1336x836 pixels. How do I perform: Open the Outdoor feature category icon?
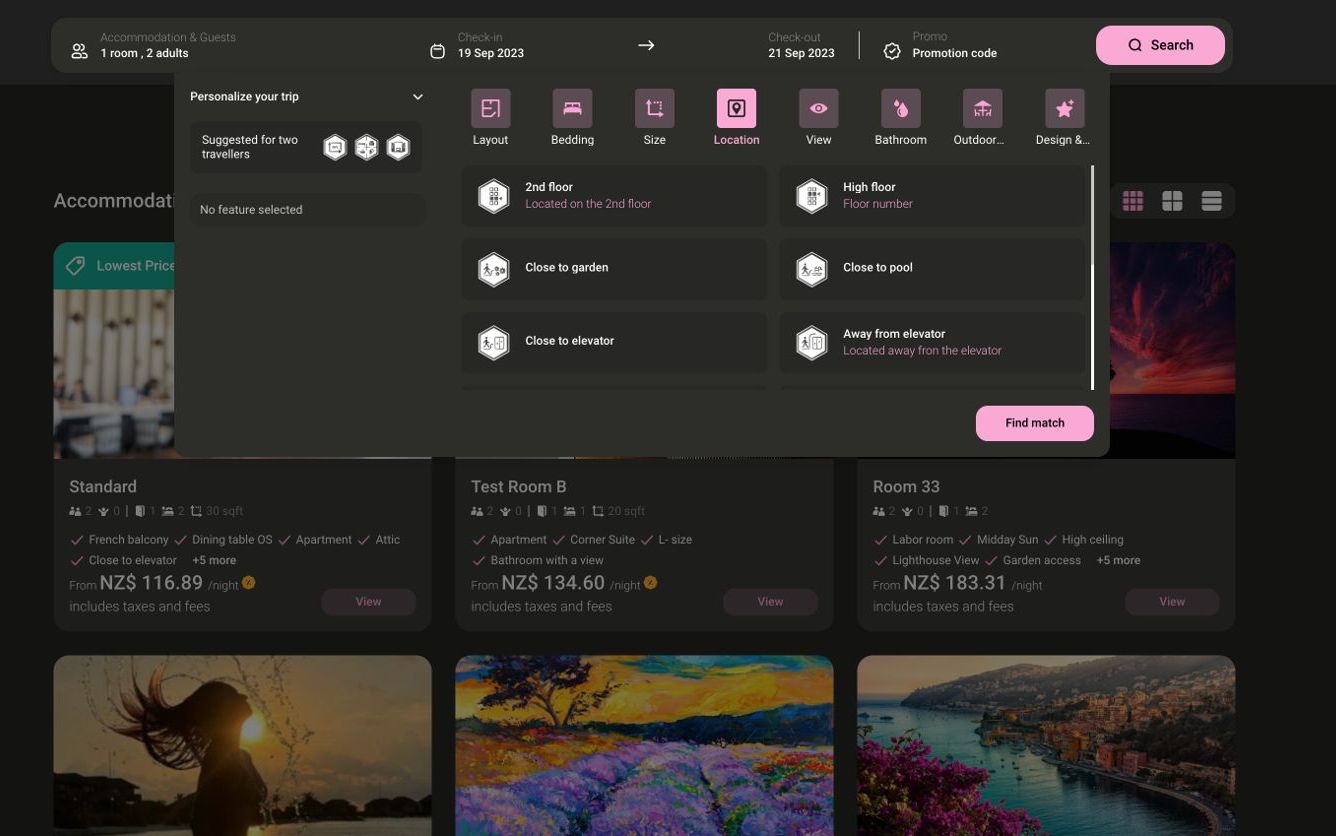tap(982, 108)
